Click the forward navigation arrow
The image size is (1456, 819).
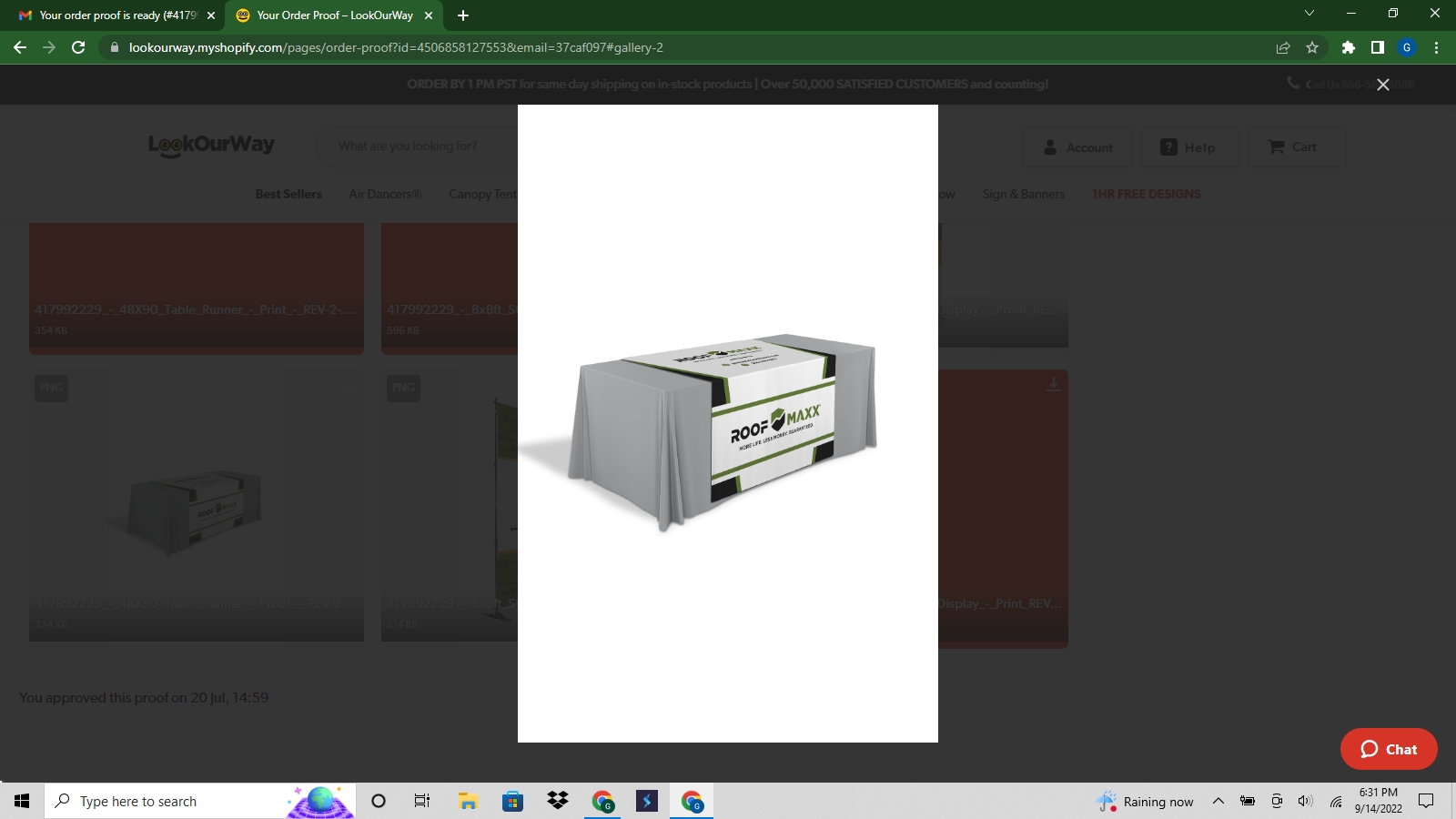(49, 47)
